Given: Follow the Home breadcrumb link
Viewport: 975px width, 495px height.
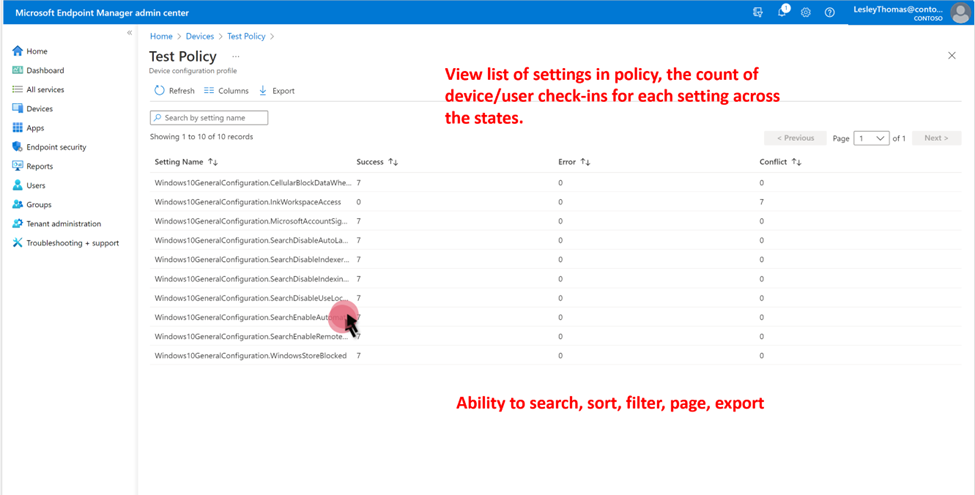Looking at the screenshot, I should (161, 36).
